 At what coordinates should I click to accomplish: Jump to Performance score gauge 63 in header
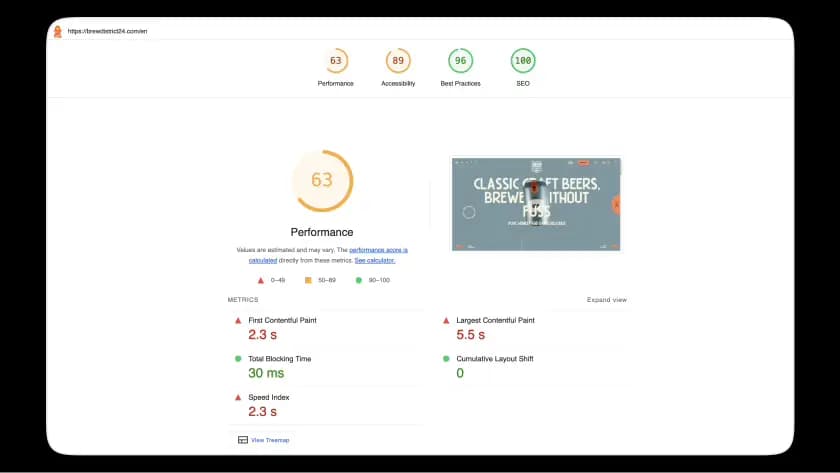coord(335,61)
